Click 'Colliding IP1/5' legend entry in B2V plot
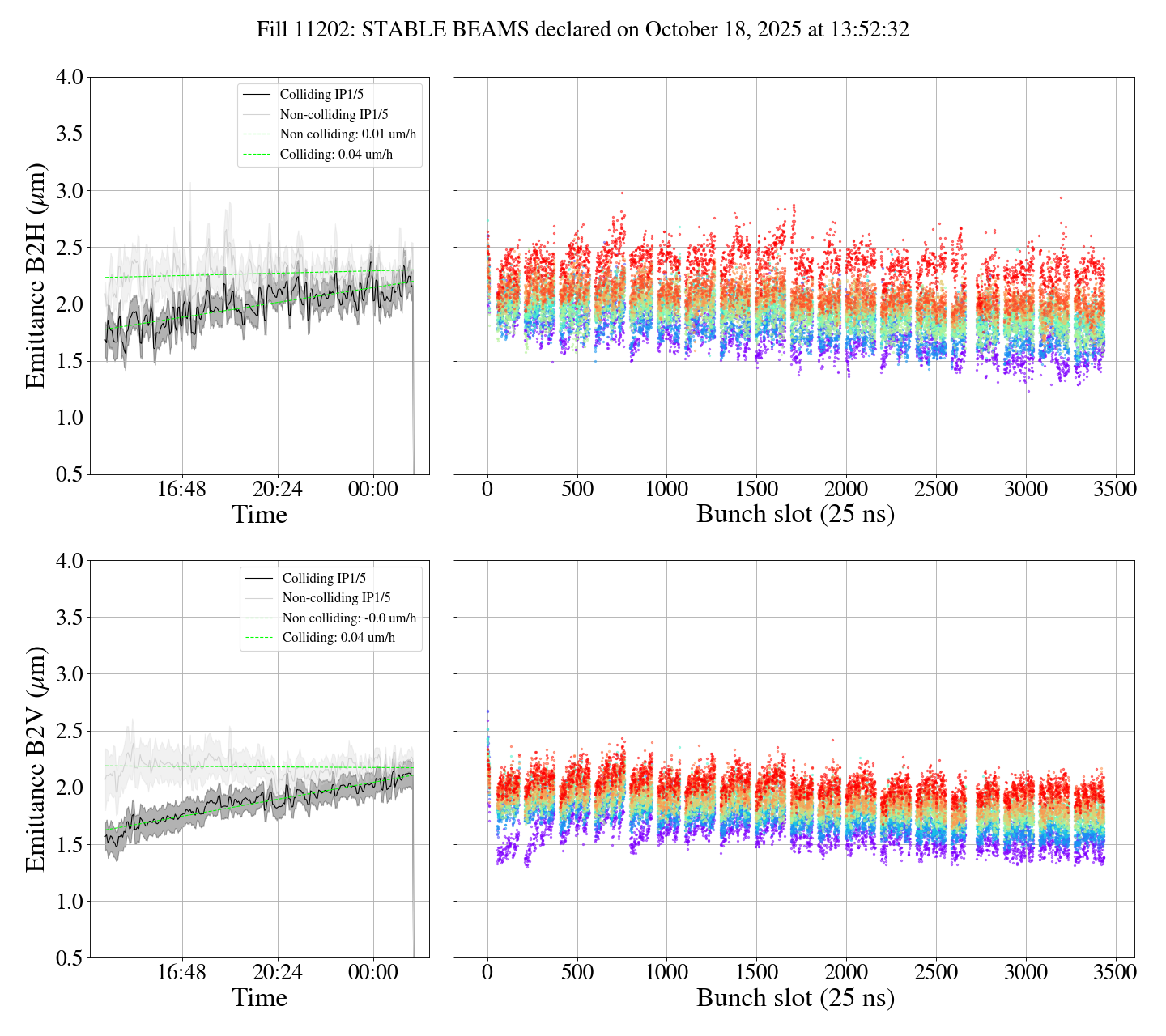This screenshot has height=1036, width=1166. [324, 579]
